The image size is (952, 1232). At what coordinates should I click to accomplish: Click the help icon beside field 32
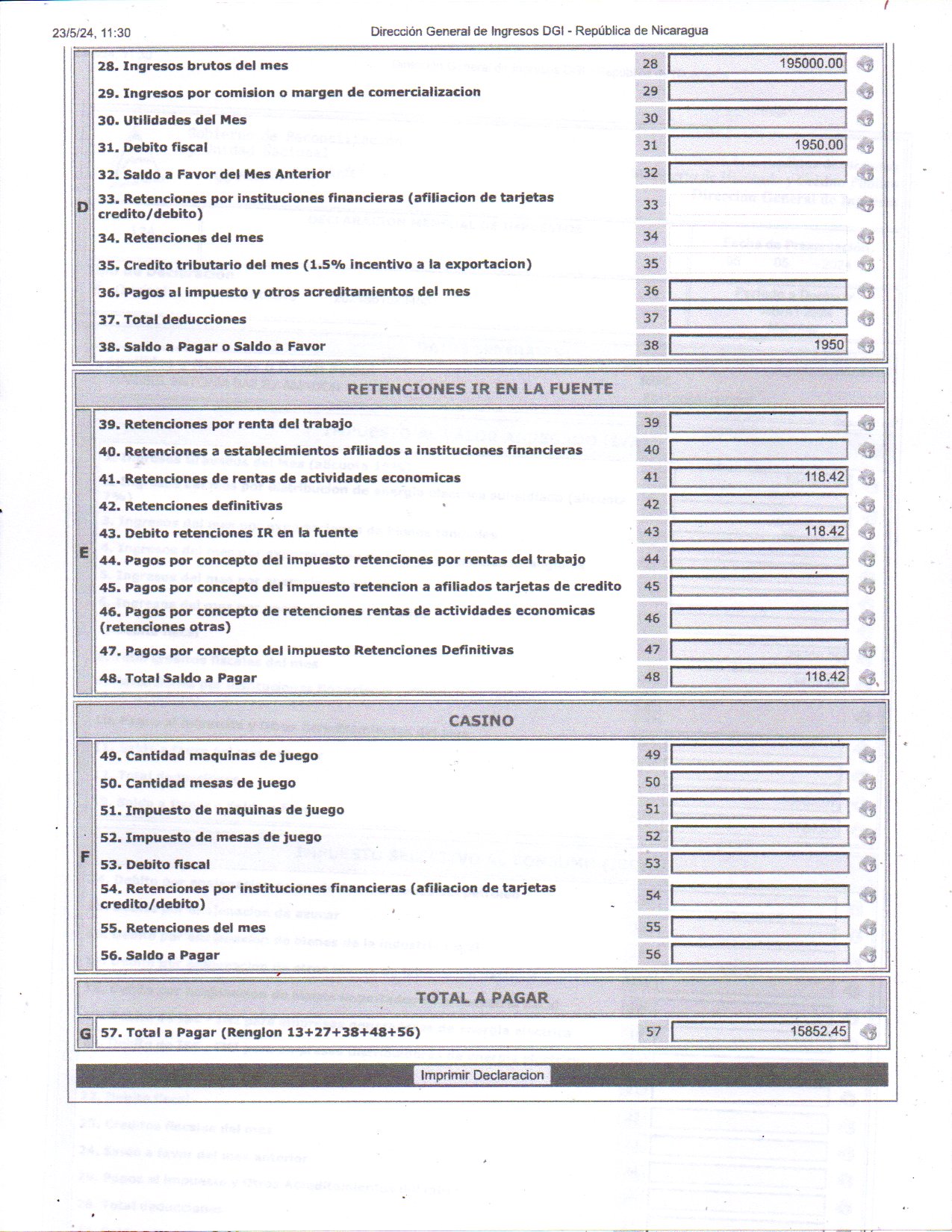point(865,173)
